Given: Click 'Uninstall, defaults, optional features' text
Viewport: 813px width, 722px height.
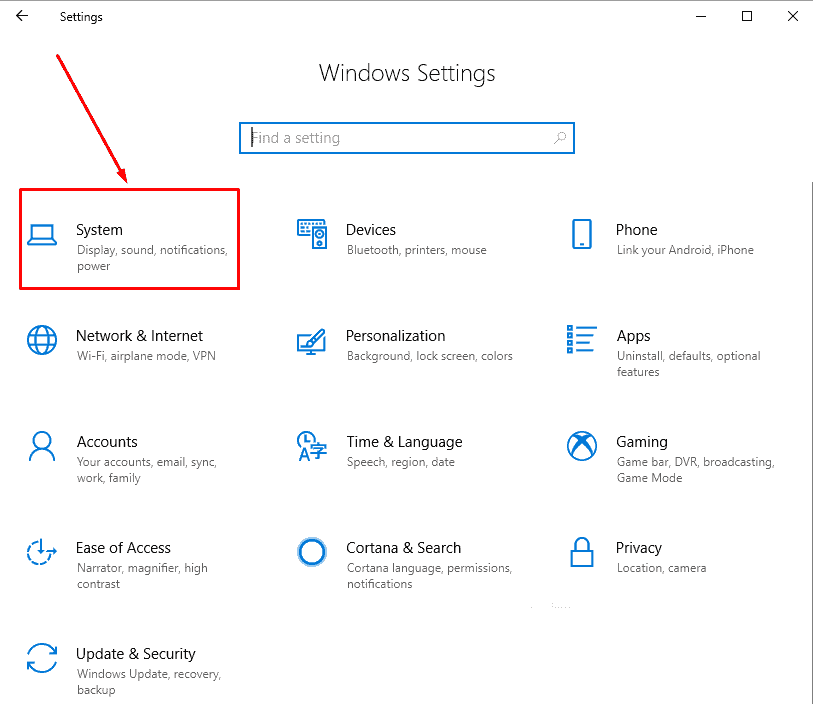Looking at the screenshot, I should click(689, 364).
